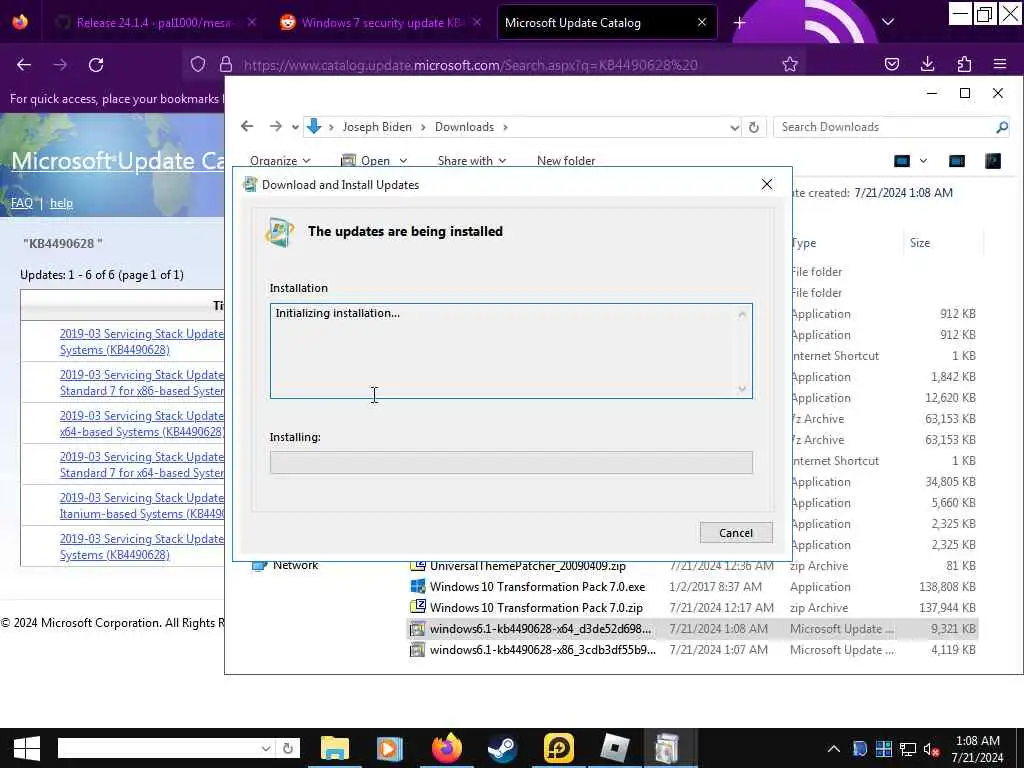Open the help link on the catalog page

click(x=61, y=203)
